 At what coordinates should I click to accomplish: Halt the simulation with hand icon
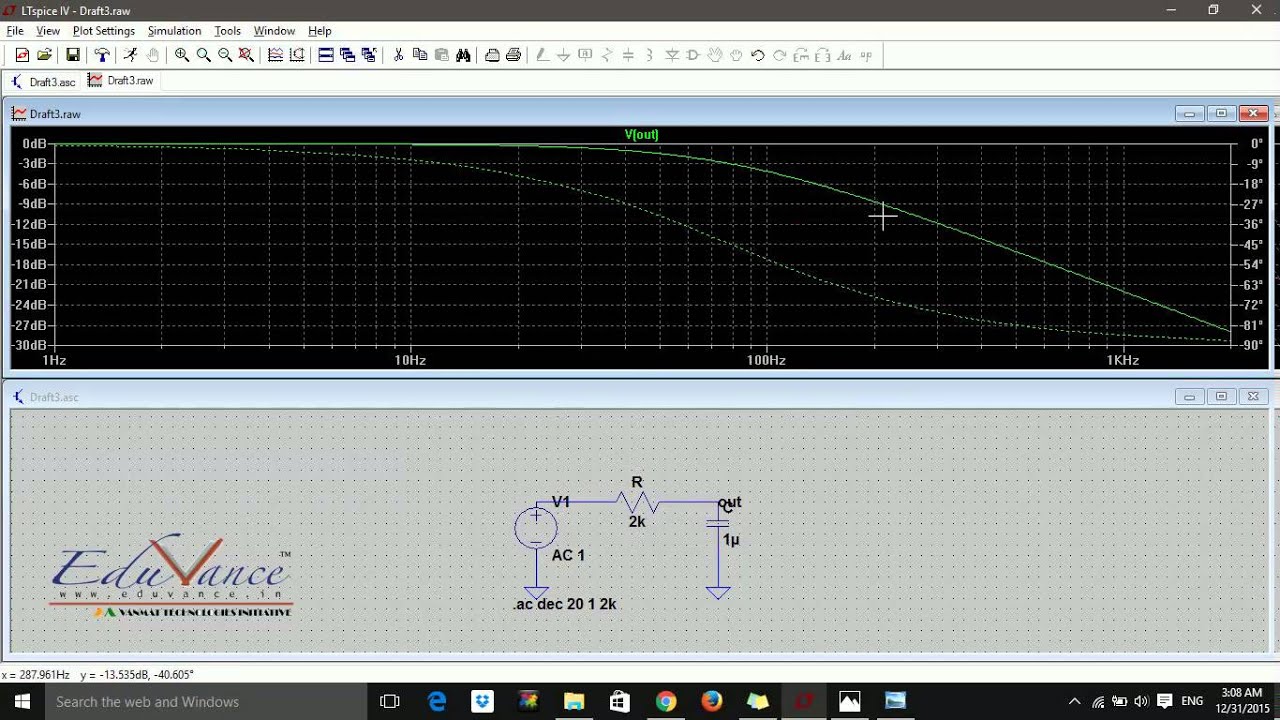pos(153,55)
